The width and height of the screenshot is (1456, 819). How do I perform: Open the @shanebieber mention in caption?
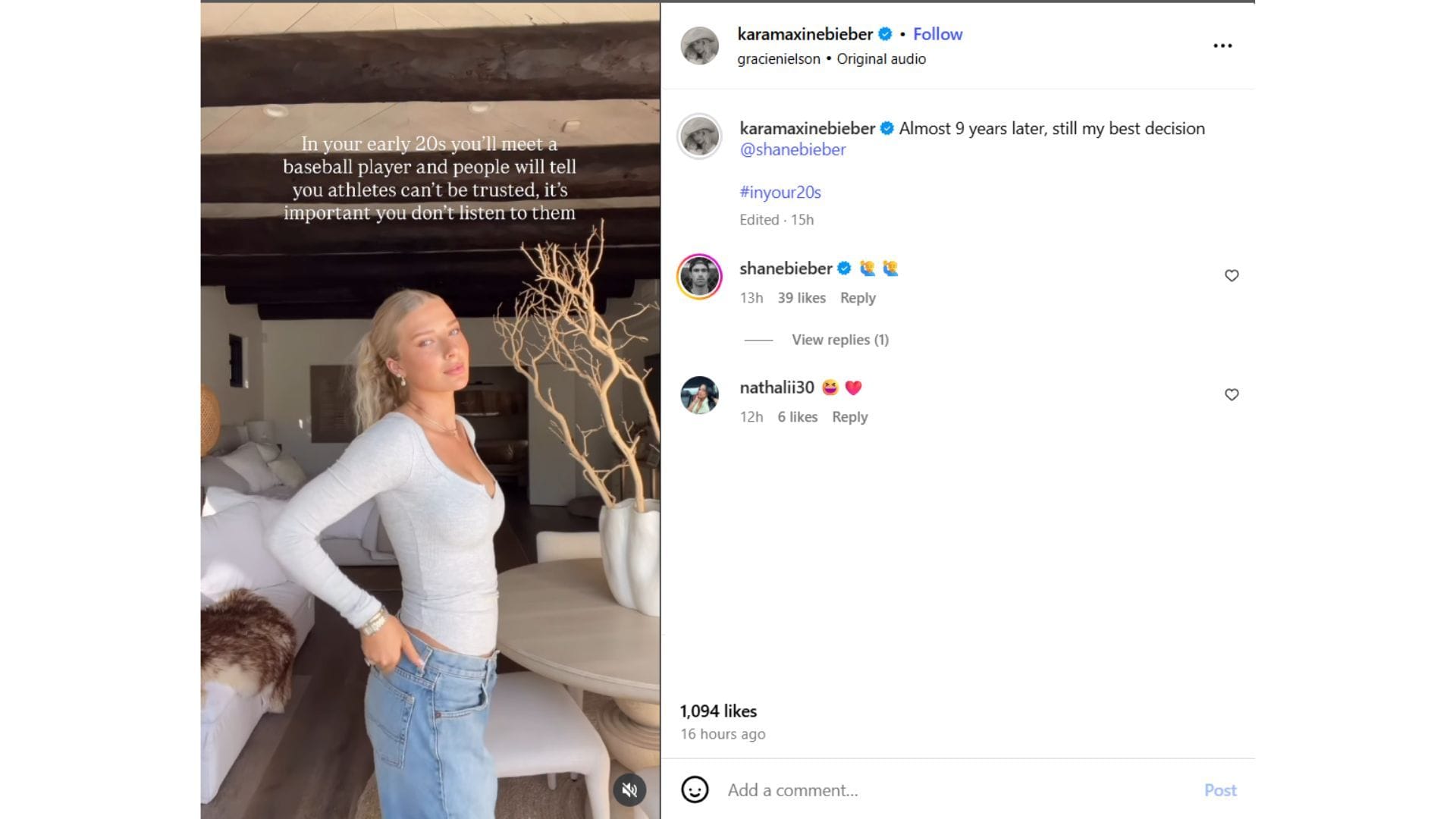[x=792, y=149]
